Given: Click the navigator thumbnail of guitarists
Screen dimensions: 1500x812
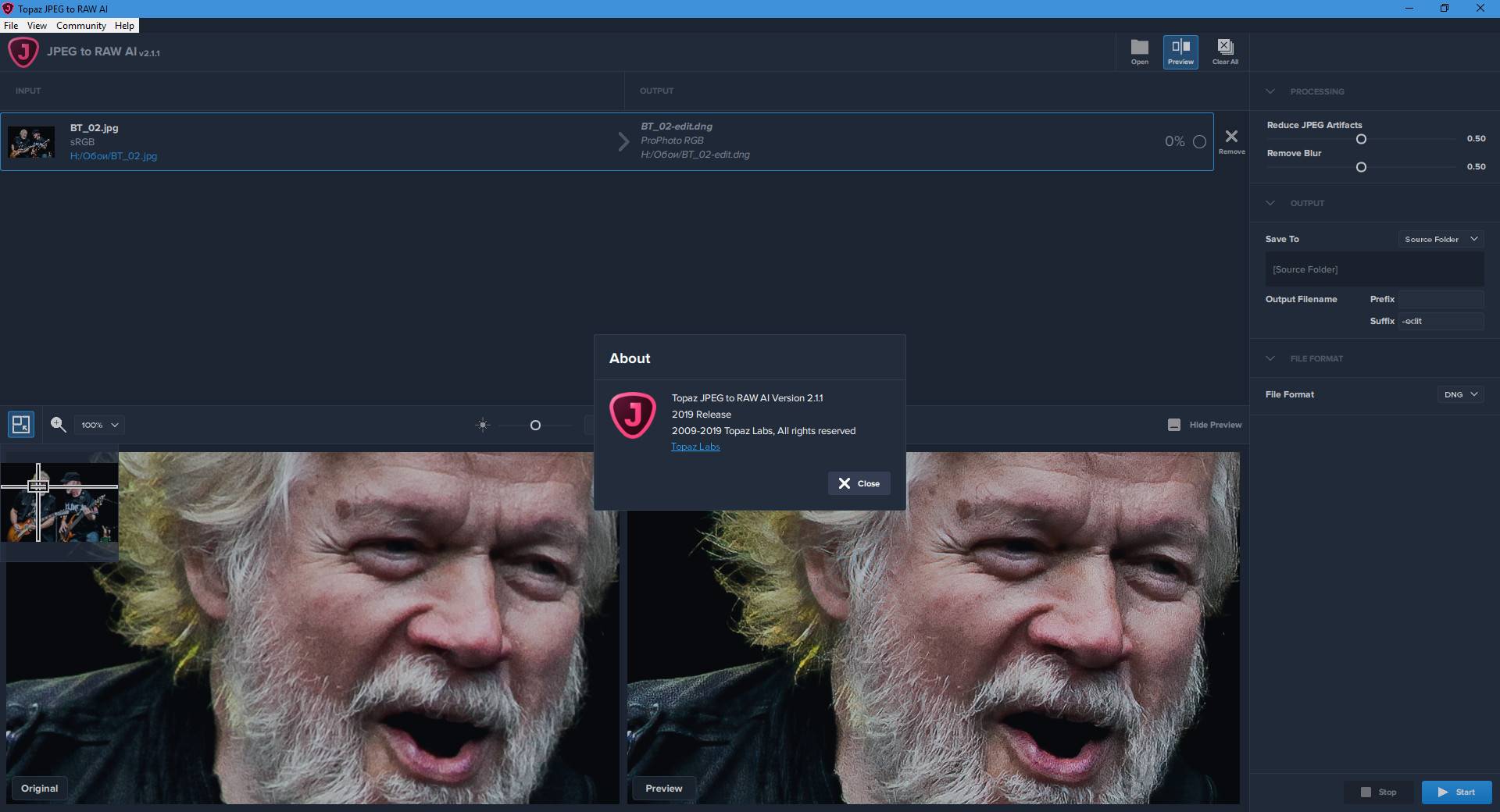Looking at the screenshot, I should coord(59,503).
